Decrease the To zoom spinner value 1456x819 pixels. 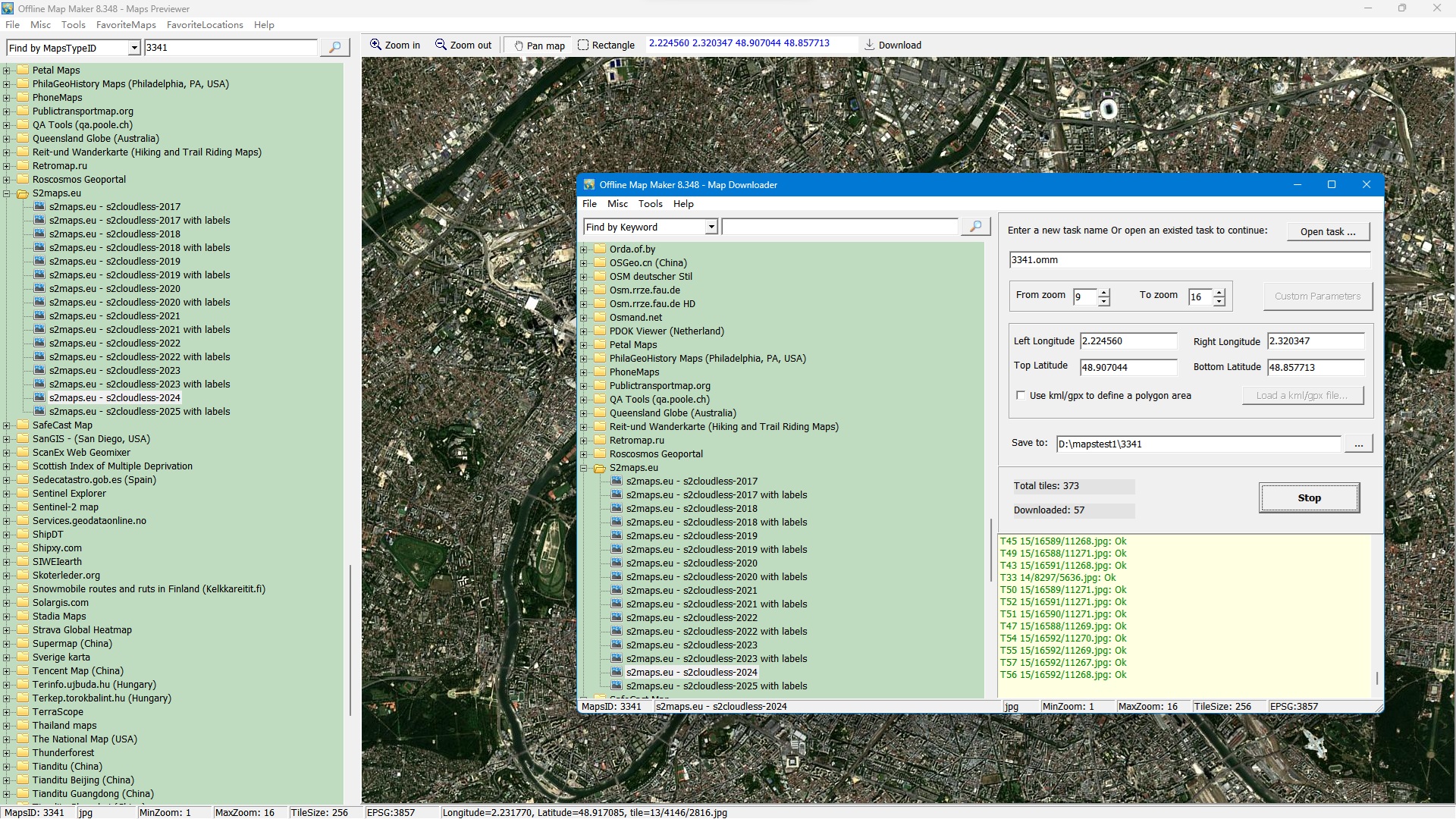pyautogui.click(x=1219, y=302)
